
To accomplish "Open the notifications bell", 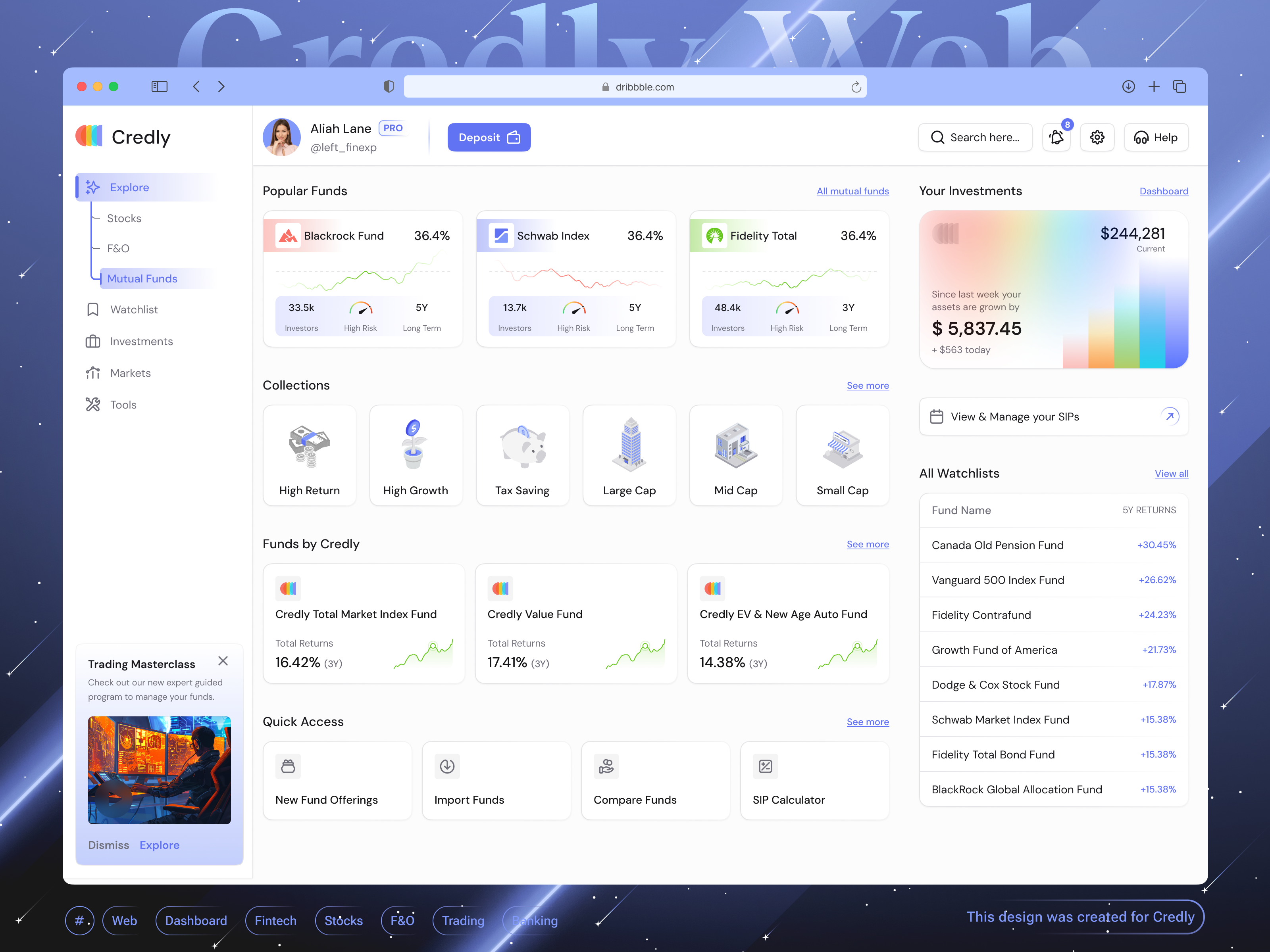I will click(1056, 137).
